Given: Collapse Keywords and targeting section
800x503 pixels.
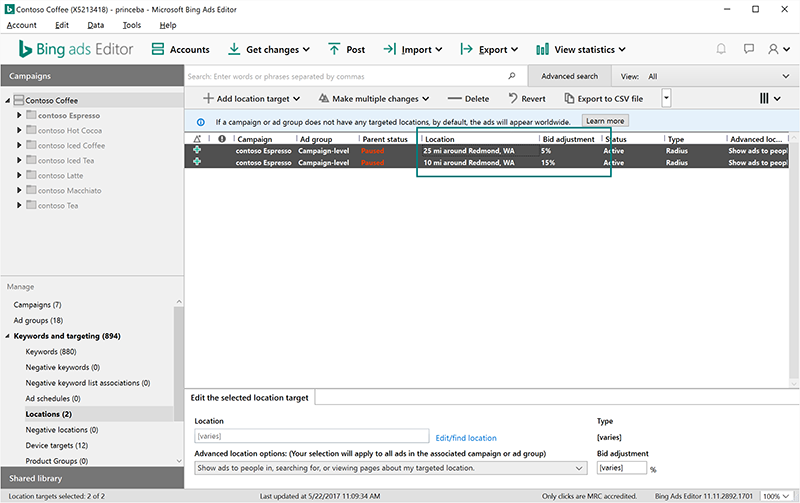Looking at the screenshot, I should pos(8,336).
